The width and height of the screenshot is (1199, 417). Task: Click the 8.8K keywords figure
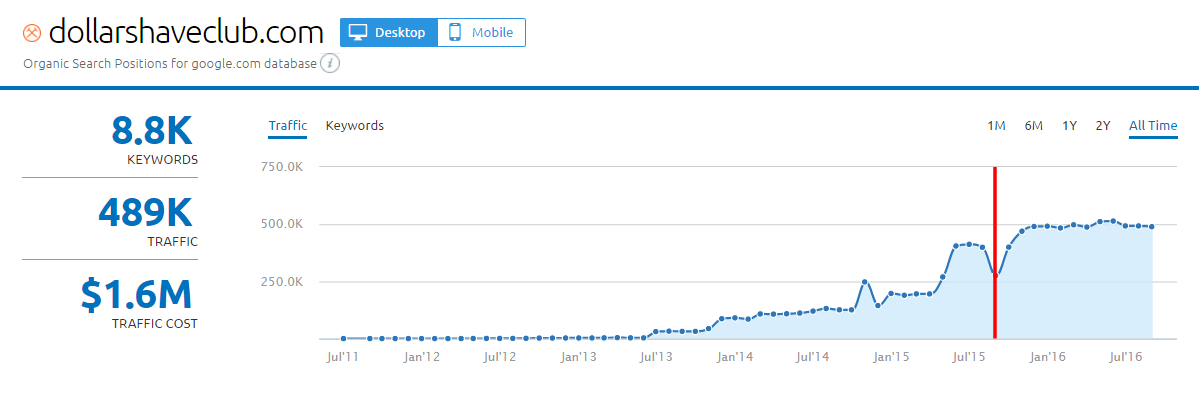(x=151, y=130)
